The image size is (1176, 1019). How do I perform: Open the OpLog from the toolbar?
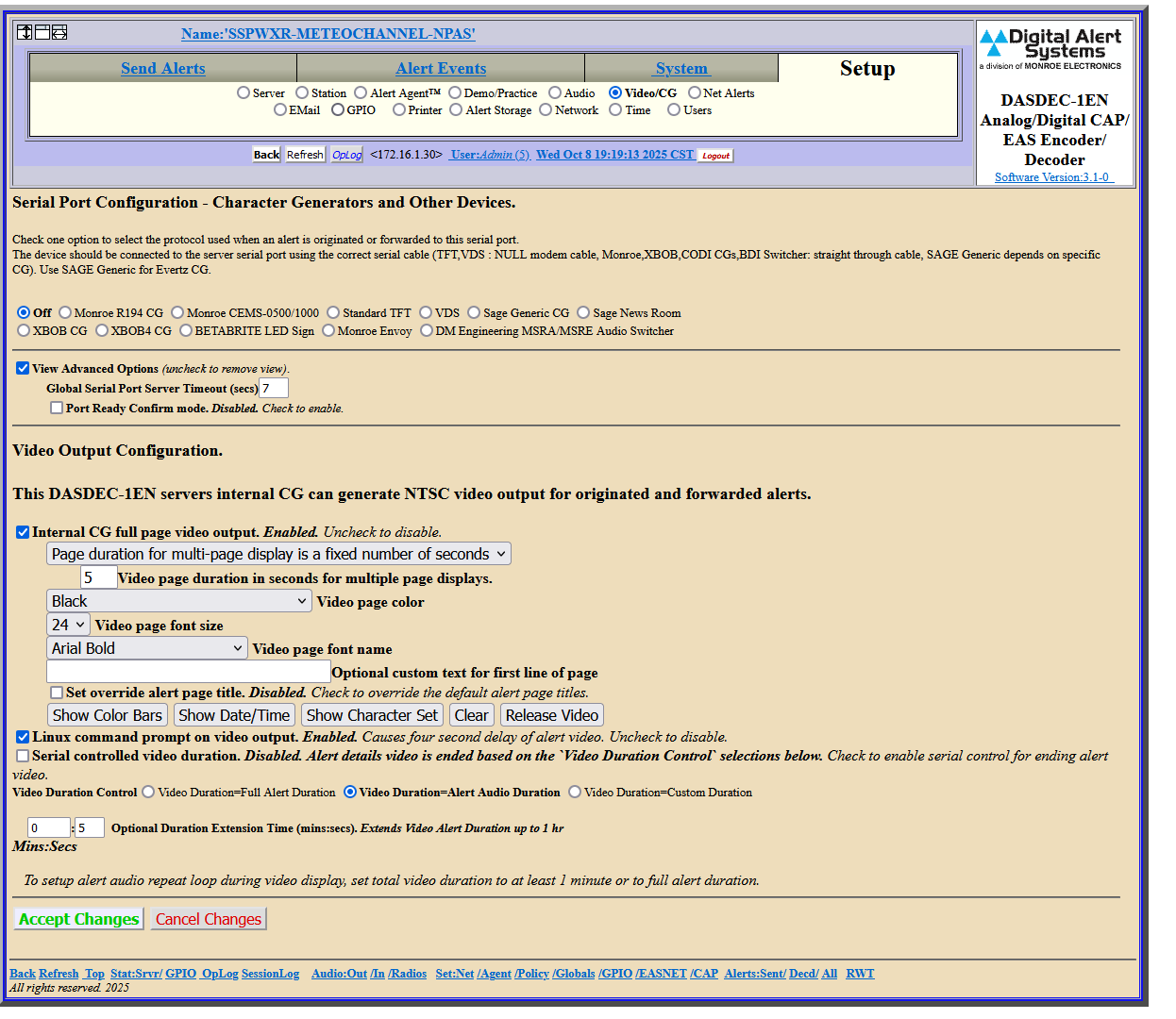click(x=346, y=155)
